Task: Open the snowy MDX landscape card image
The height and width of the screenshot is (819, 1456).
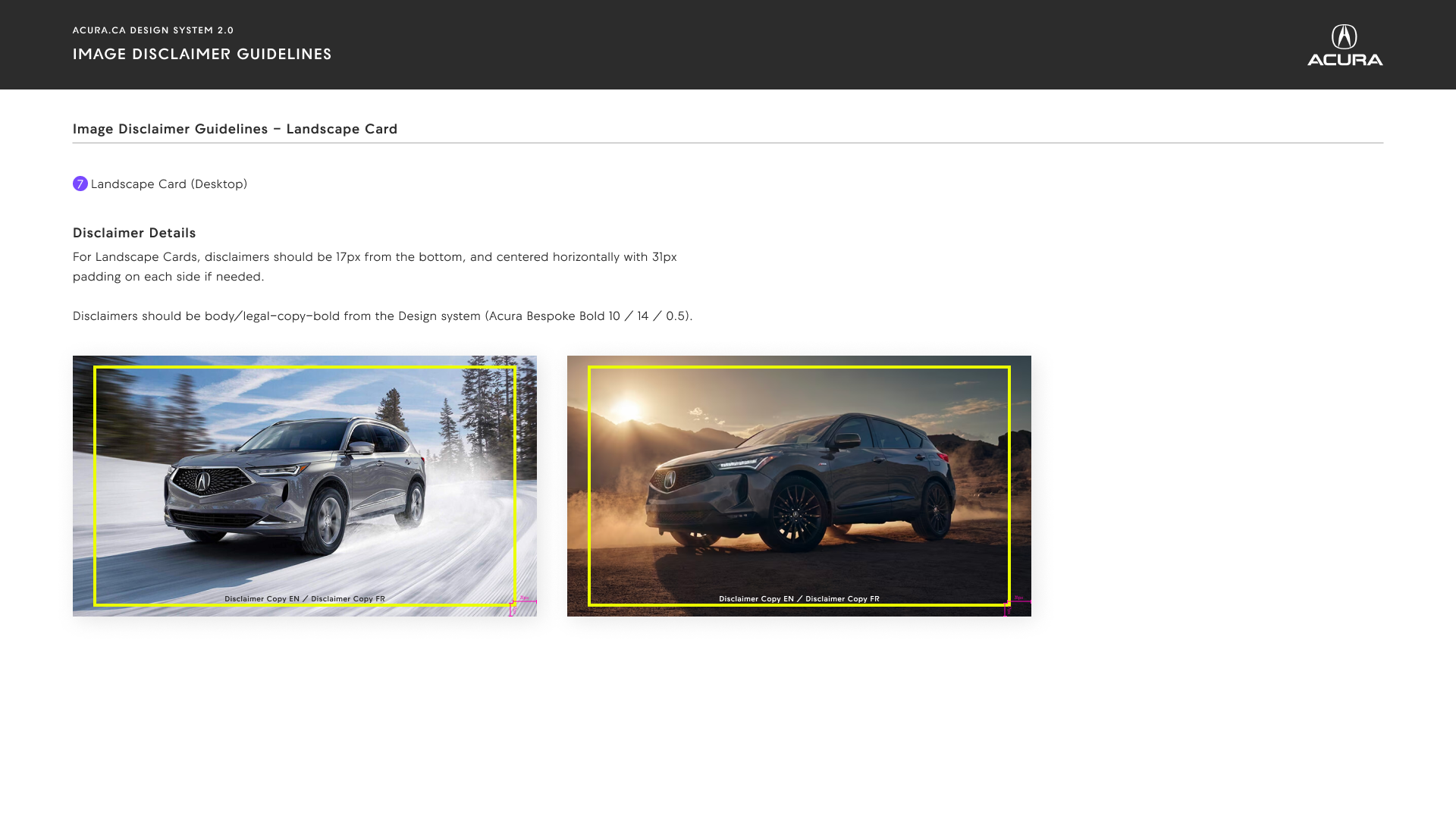Action: coord(305,486)
